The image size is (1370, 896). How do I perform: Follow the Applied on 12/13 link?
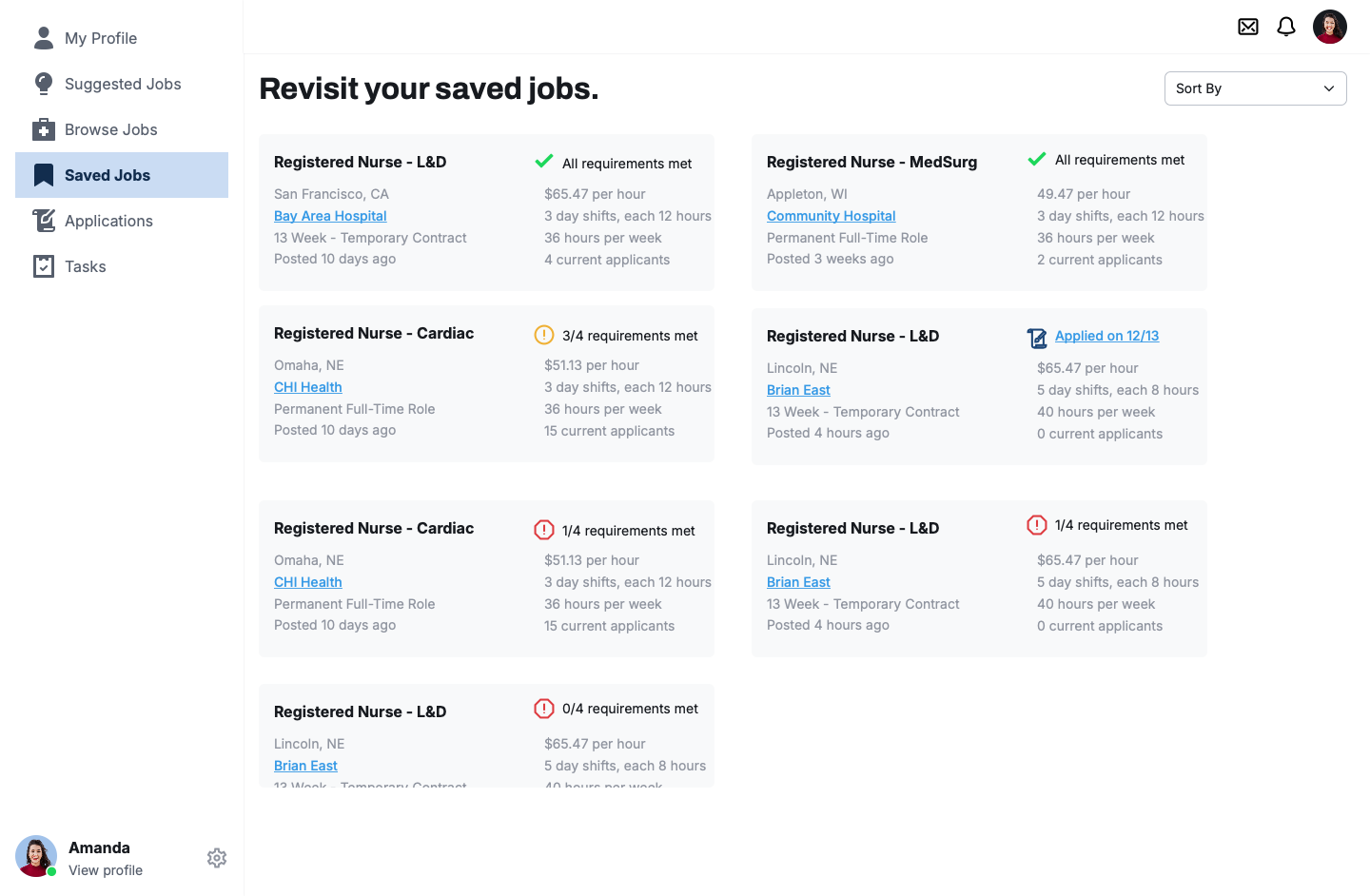point(1106,336)
